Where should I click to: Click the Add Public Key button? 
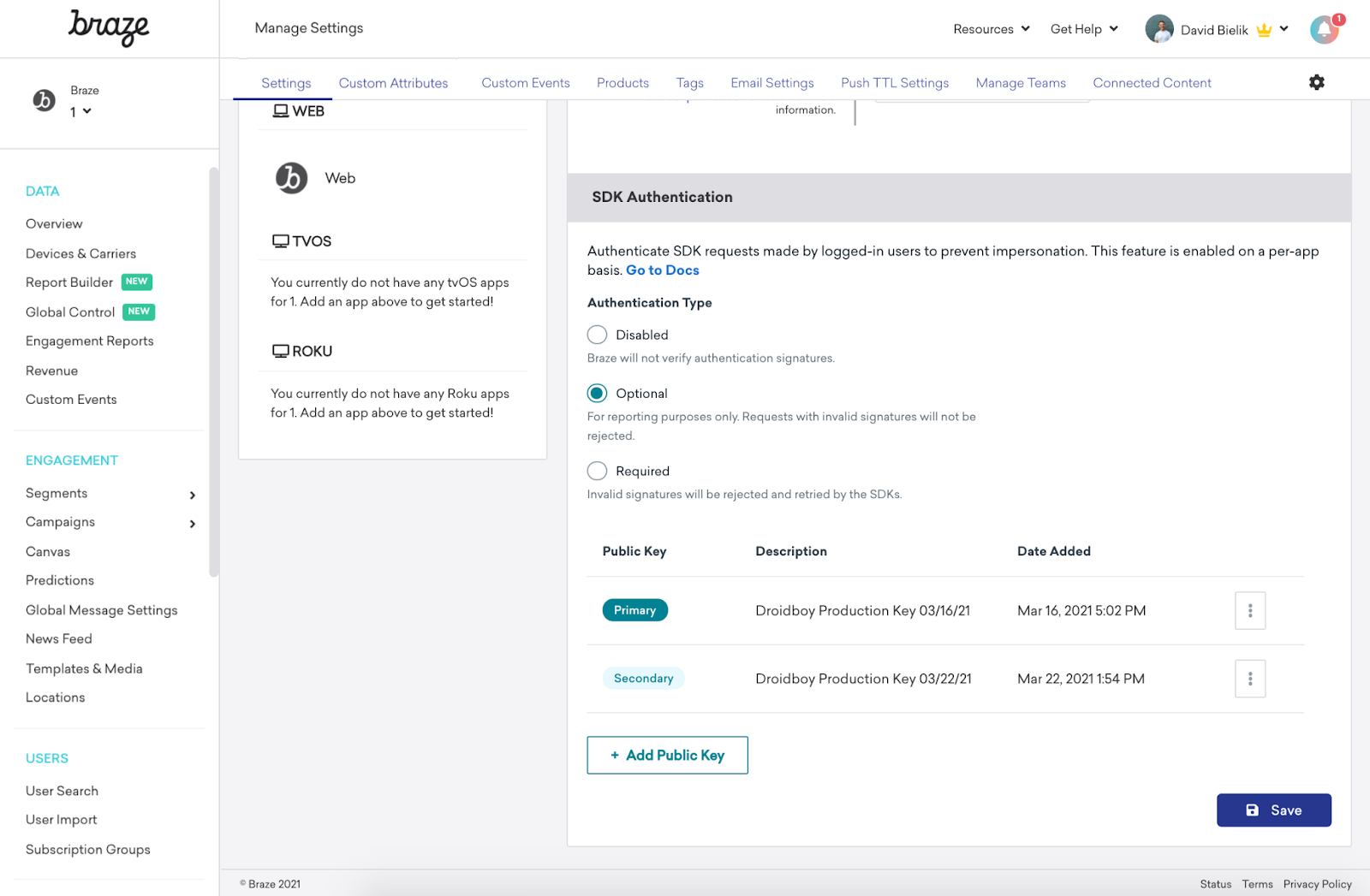tap(667, 755)
